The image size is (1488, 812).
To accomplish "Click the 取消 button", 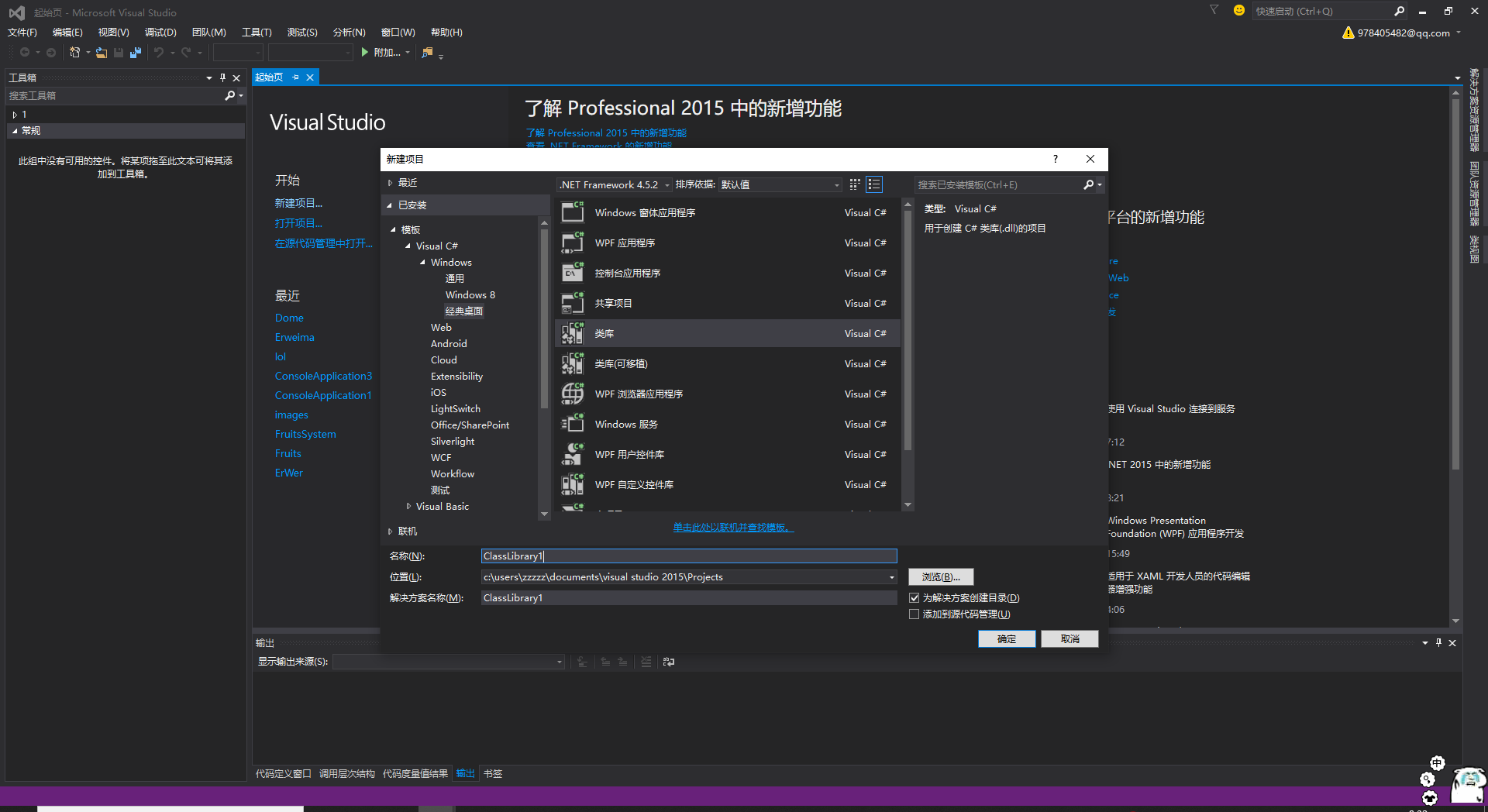I will point(1069,638).
